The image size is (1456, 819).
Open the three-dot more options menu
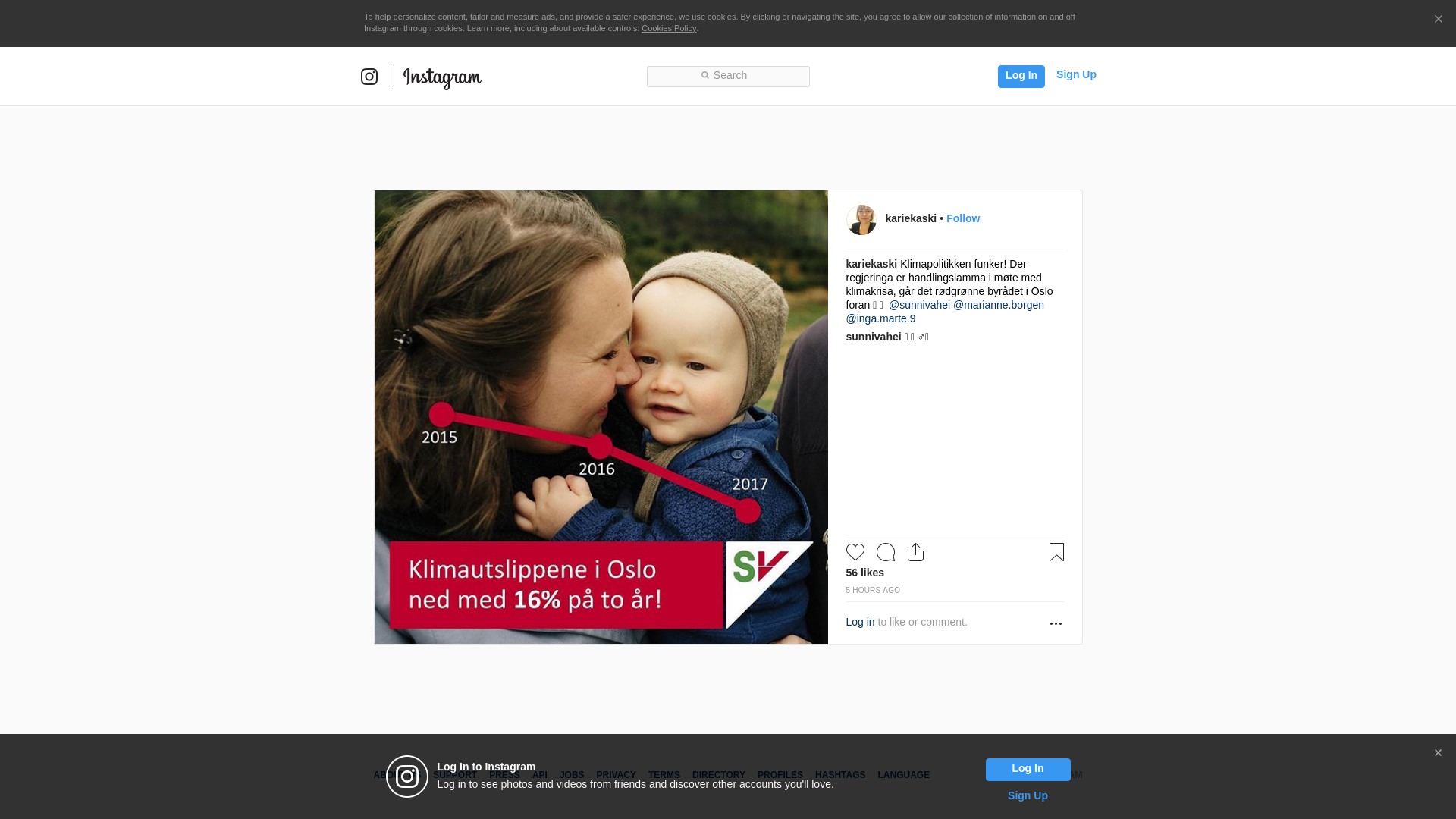click(x=1056, y=623)
